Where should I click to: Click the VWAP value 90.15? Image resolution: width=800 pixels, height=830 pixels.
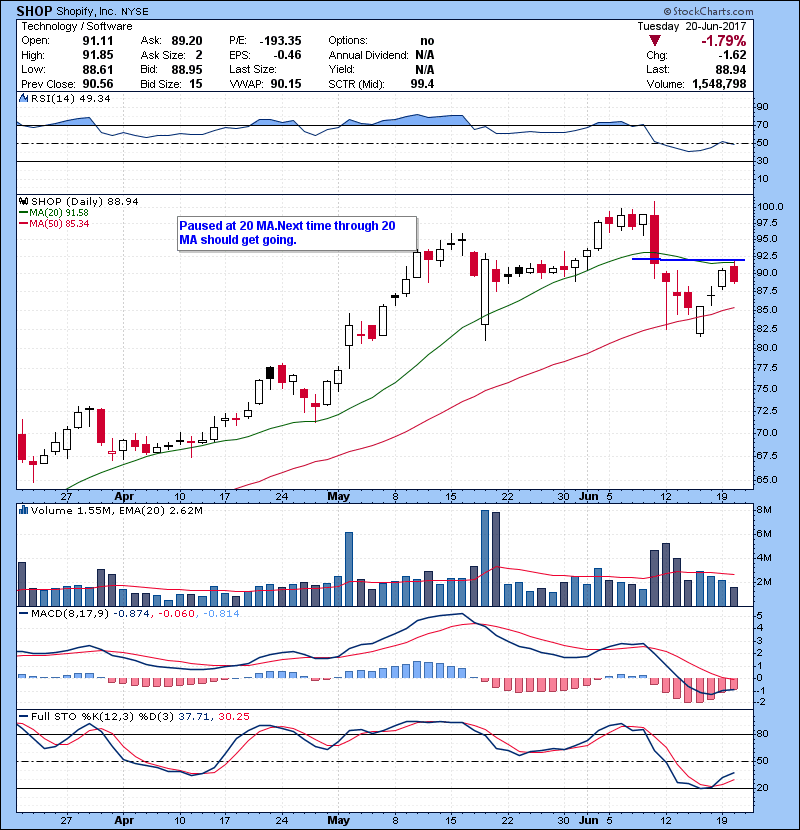[286, 84]
